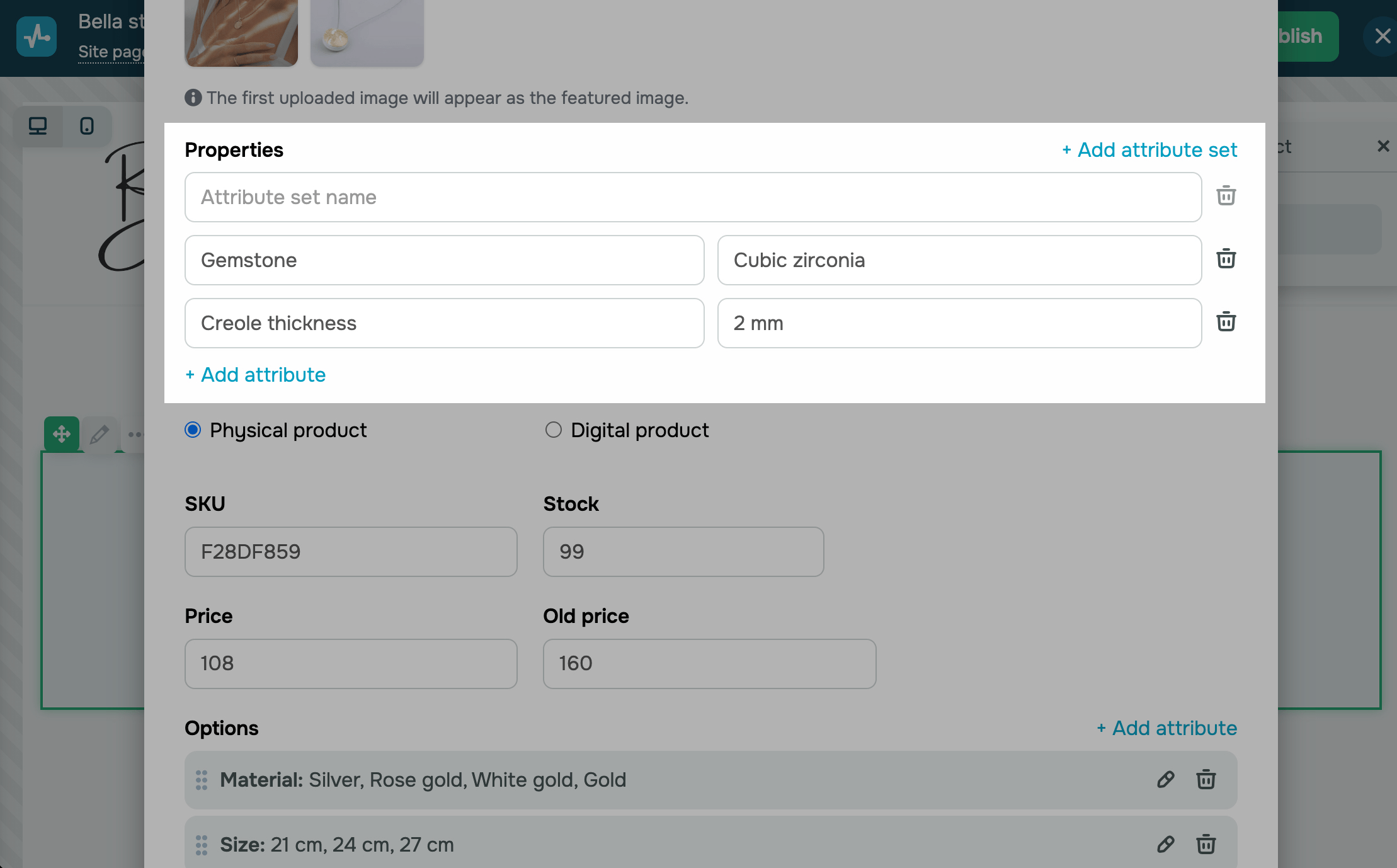Edit the Size option with pencil icon
1397x868 pixels.
coord(1165,845)
